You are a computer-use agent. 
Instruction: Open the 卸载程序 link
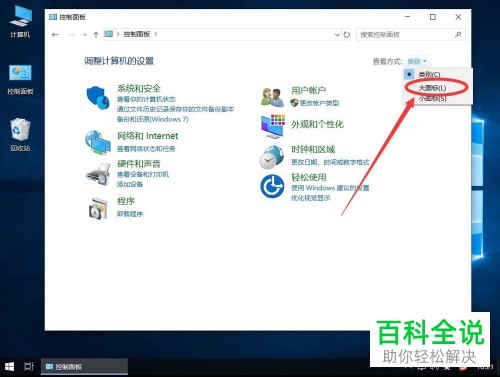pyautogui.click(x=130, y=214)
